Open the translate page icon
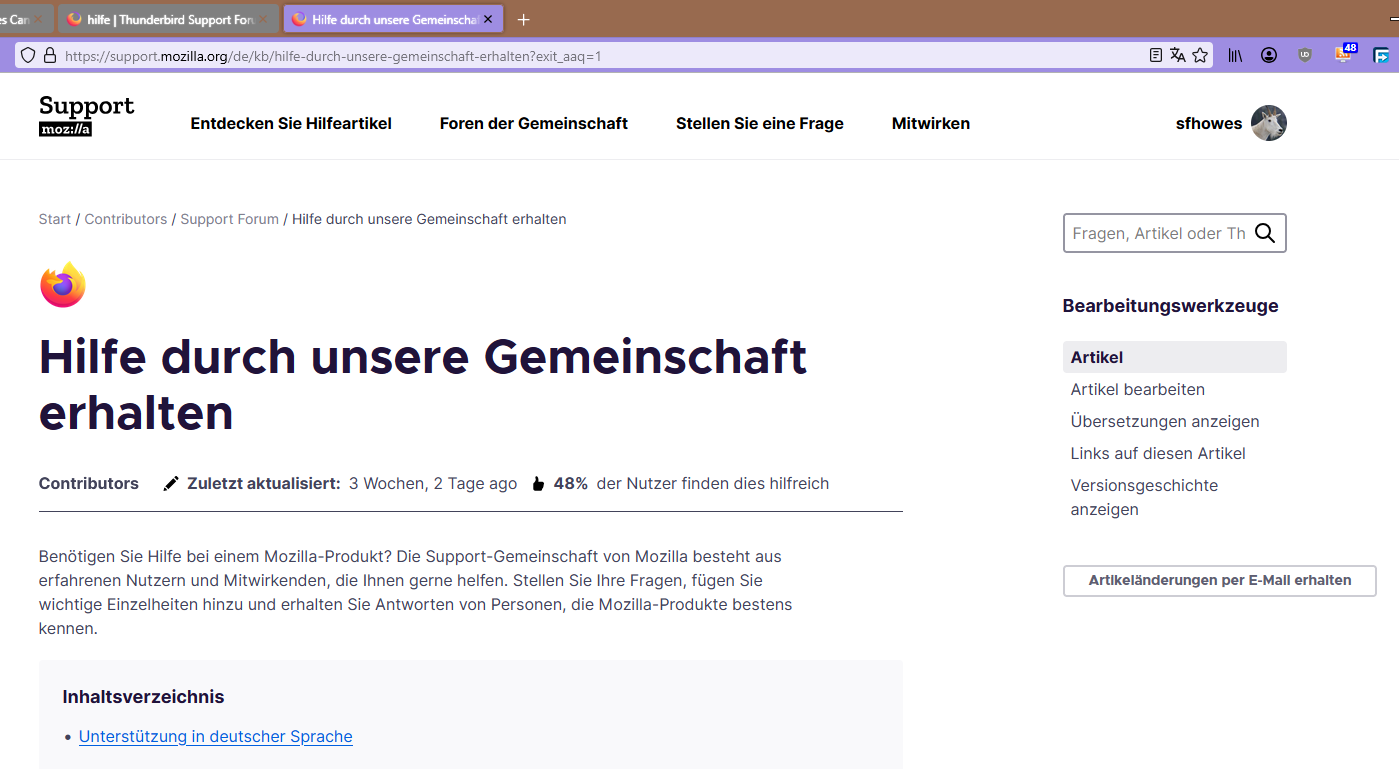 tap(1178, 56)
